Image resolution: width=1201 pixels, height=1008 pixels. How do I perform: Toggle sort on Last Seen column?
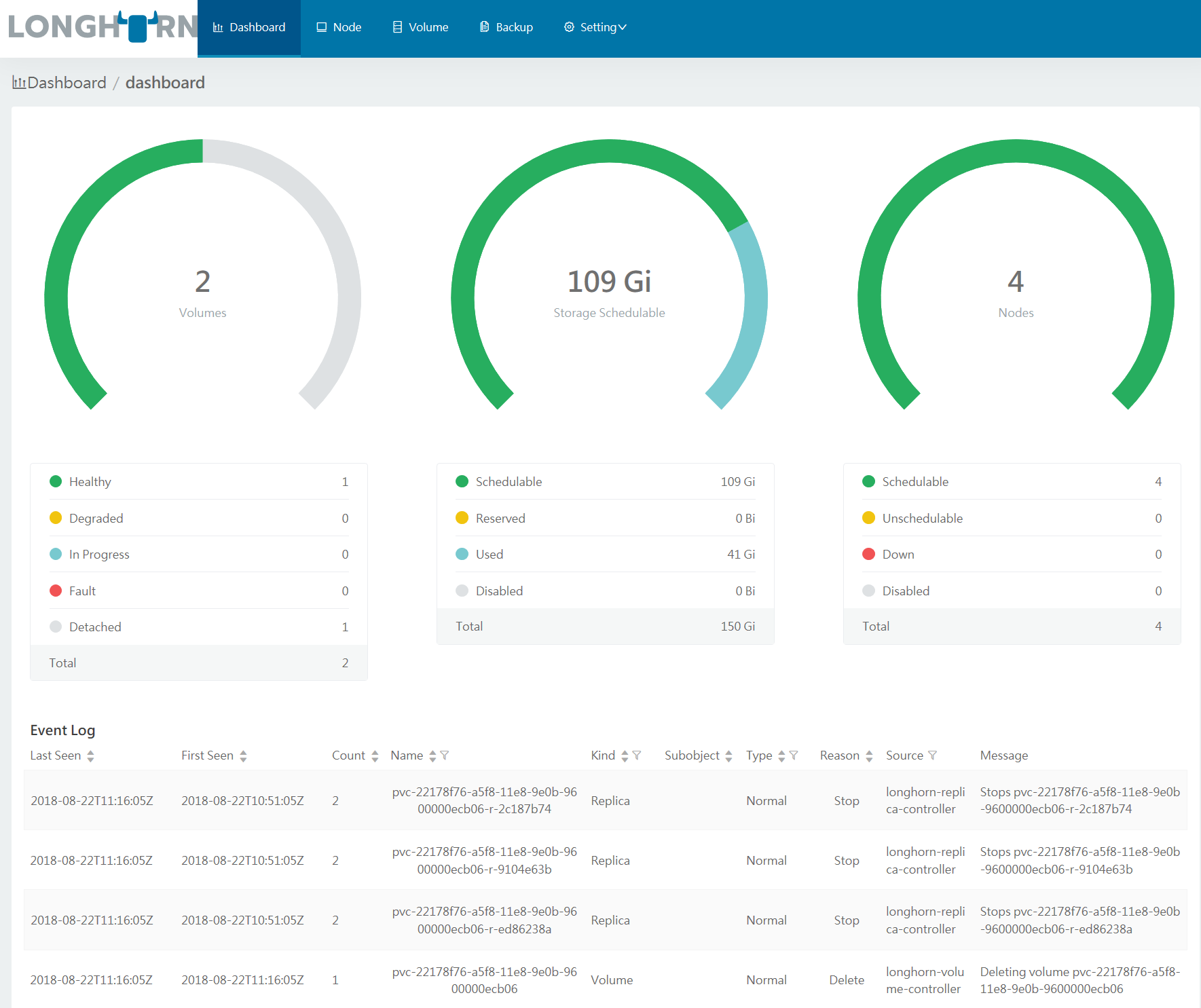90,755
